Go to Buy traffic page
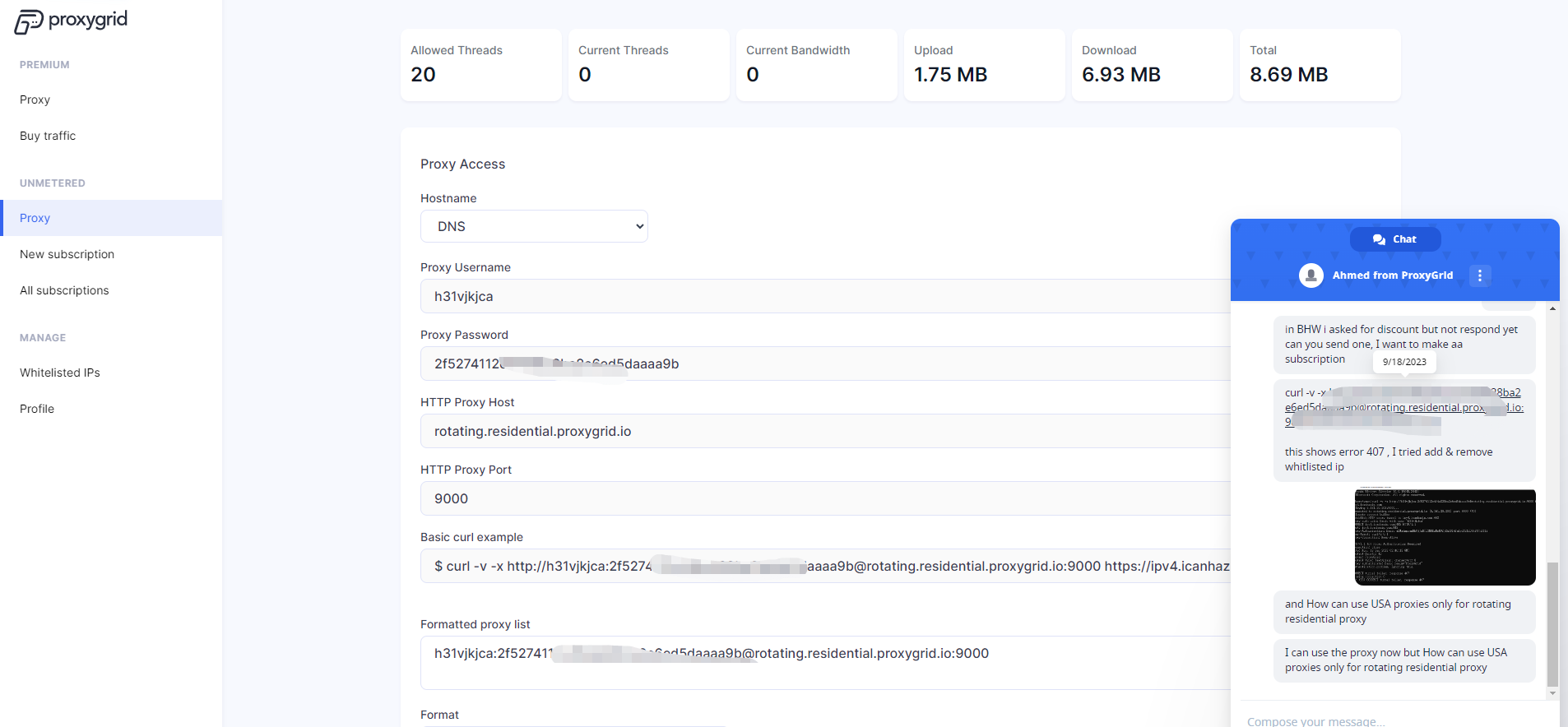The image size is (1568, 727). (x=48, y=136)
